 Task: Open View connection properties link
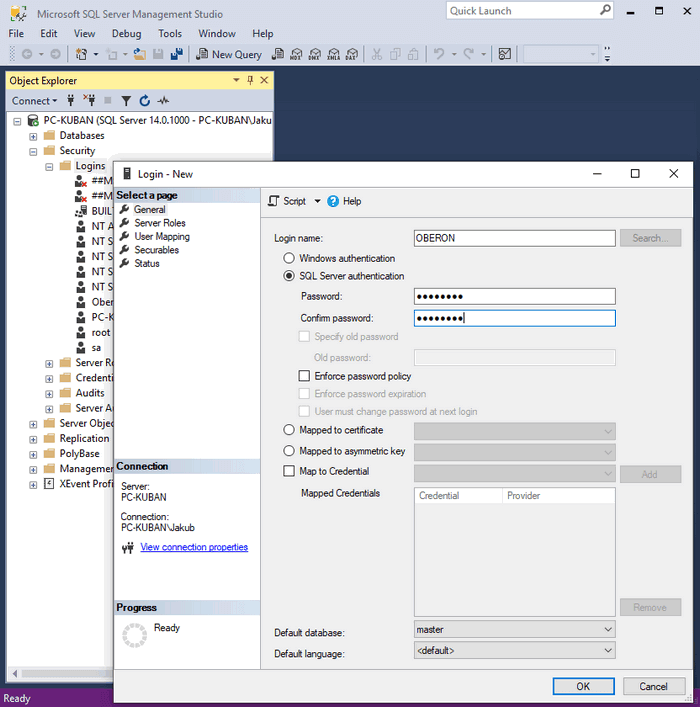pyautogui.click(x=194, y=547)
